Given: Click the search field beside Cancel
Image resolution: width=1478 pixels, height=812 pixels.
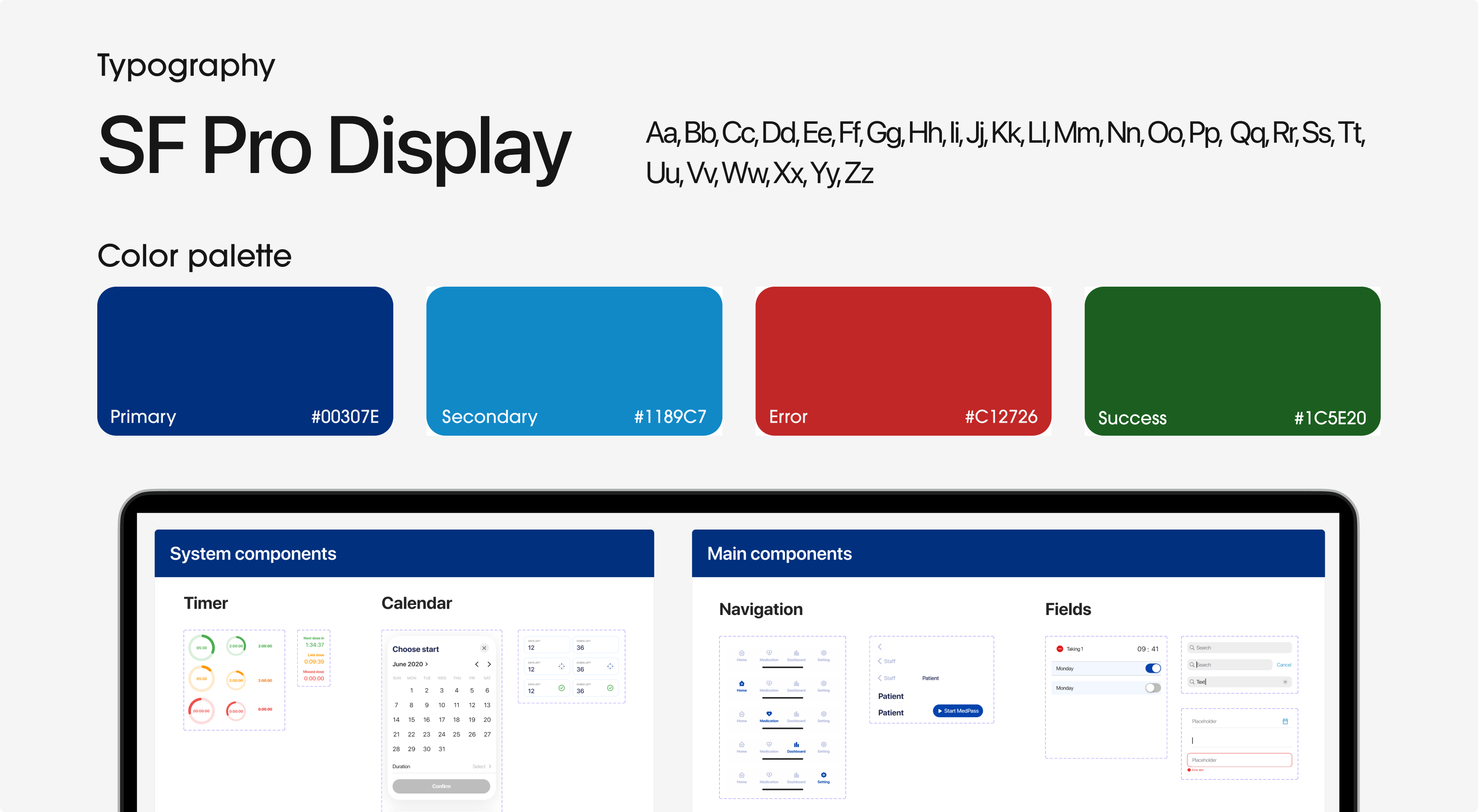Looking at the screenshot, I should click(x=1230, y=665).
